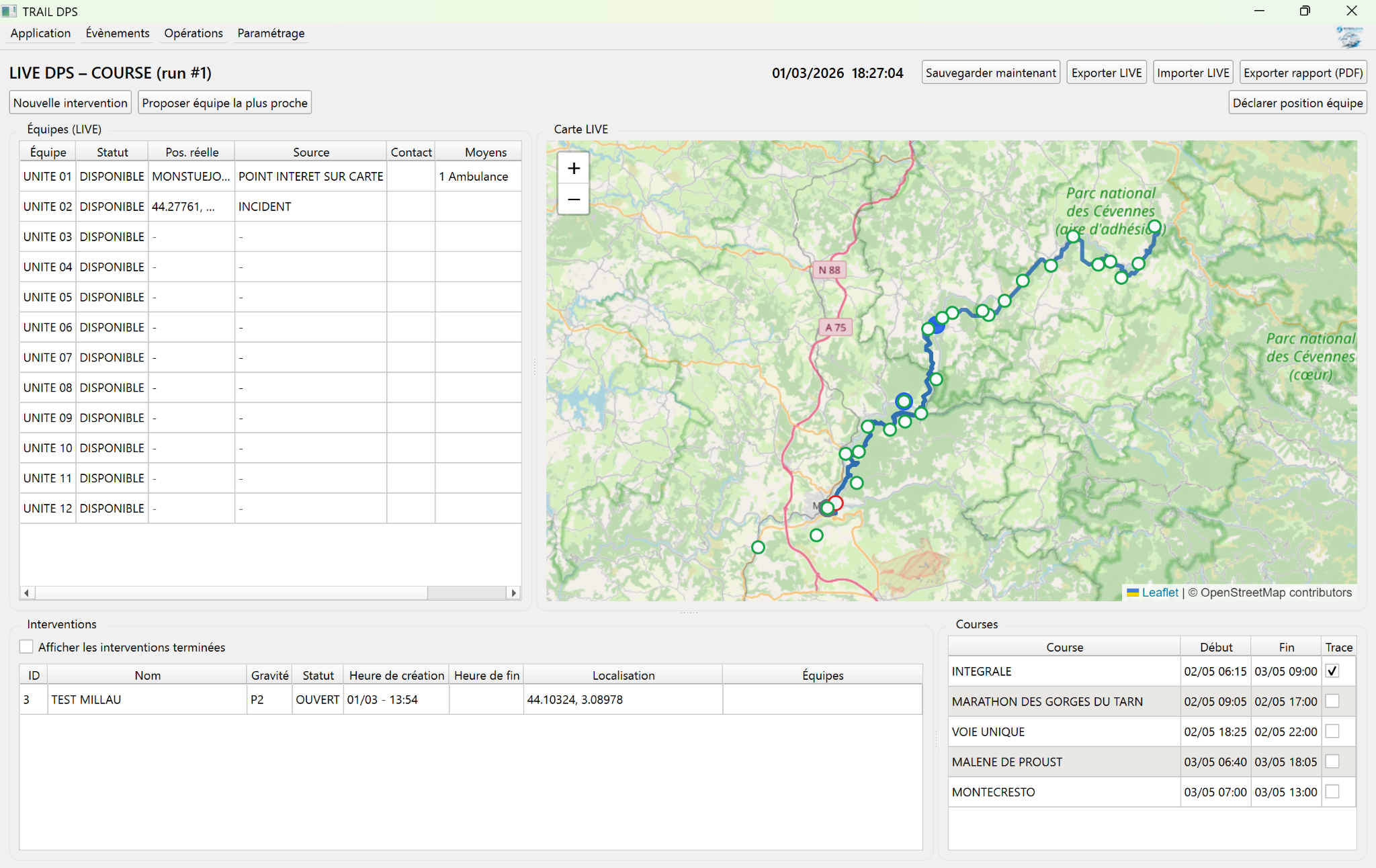This screenshot has height=868, width=1376.
Task: Click Nouvelle intervention button
Action: [x=71, y=103]
